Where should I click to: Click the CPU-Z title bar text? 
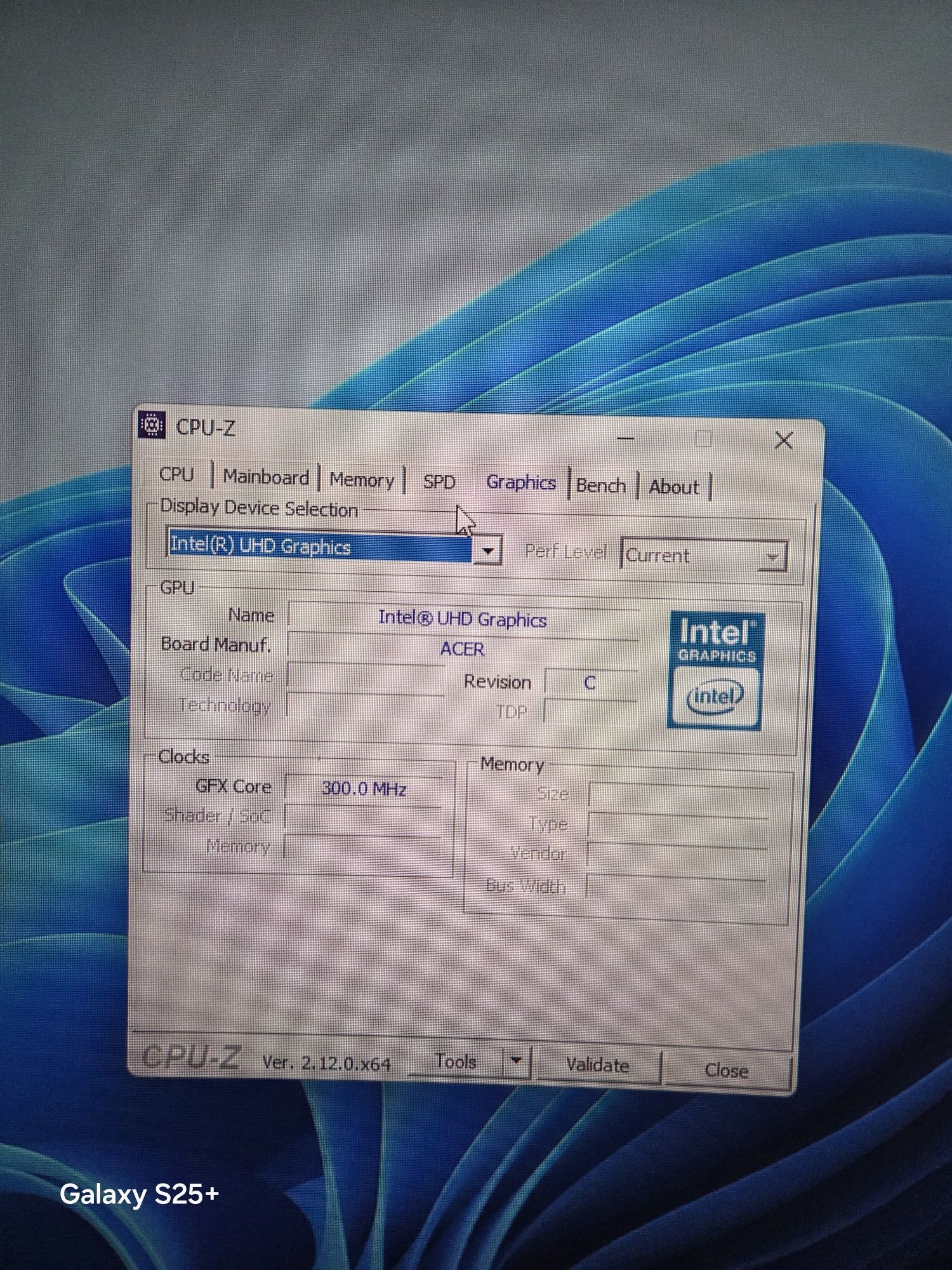click(206, 427)
